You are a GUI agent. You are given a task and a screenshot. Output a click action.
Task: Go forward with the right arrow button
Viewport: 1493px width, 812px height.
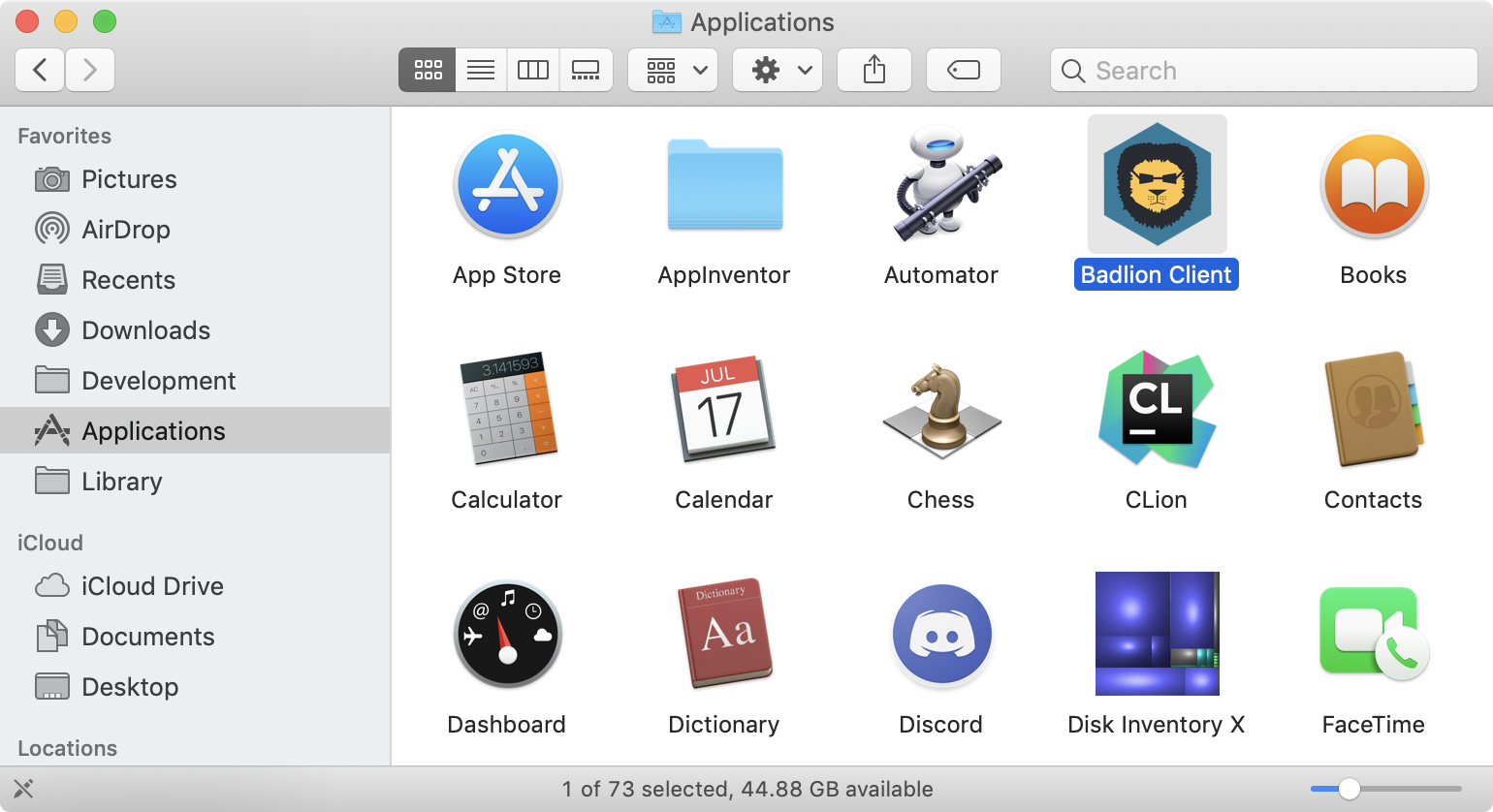[x=90, y=70]
